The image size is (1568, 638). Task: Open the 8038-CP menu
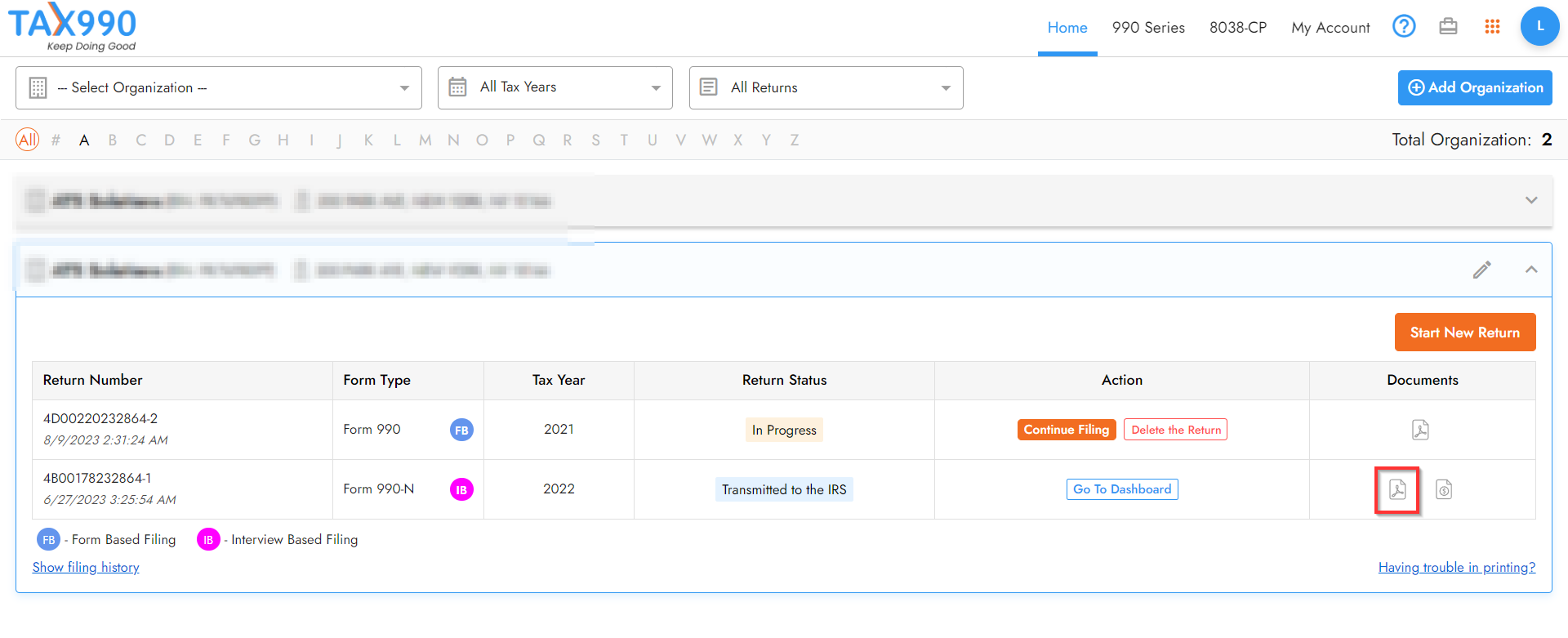click(x=1238, y=28)
